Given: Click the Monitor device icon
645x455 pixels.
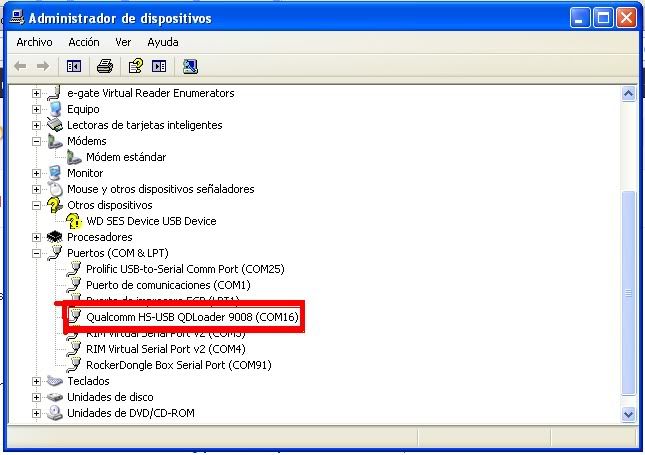Looking at the screenshot, I should [x=55, y=173].
